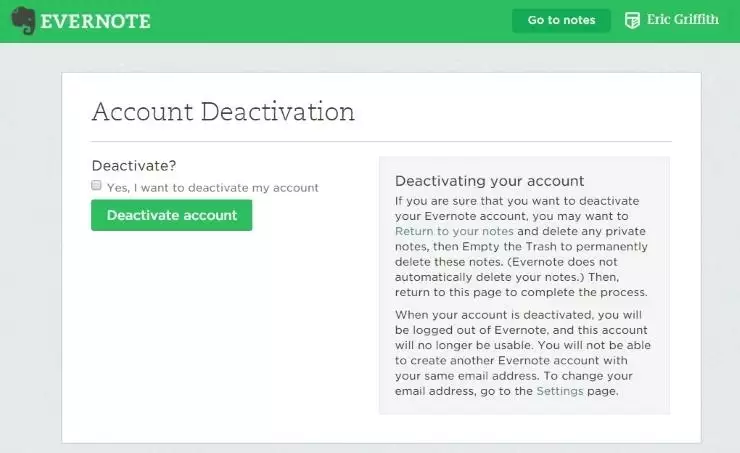Open the Eric Griffith user menu
This screenshot has width=740, height=453.
tap(684, 20)
